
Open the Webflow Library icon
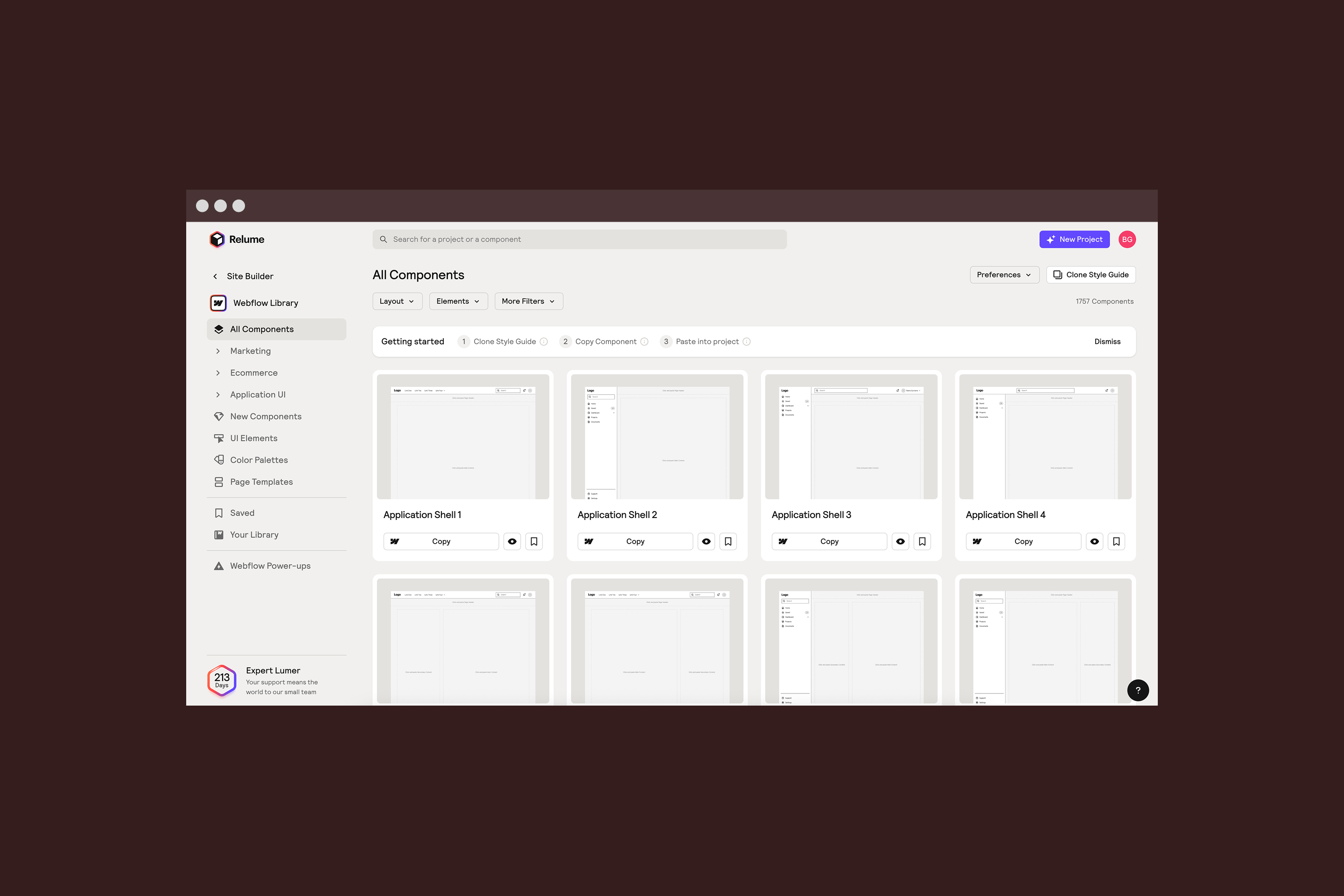point(218,303)
